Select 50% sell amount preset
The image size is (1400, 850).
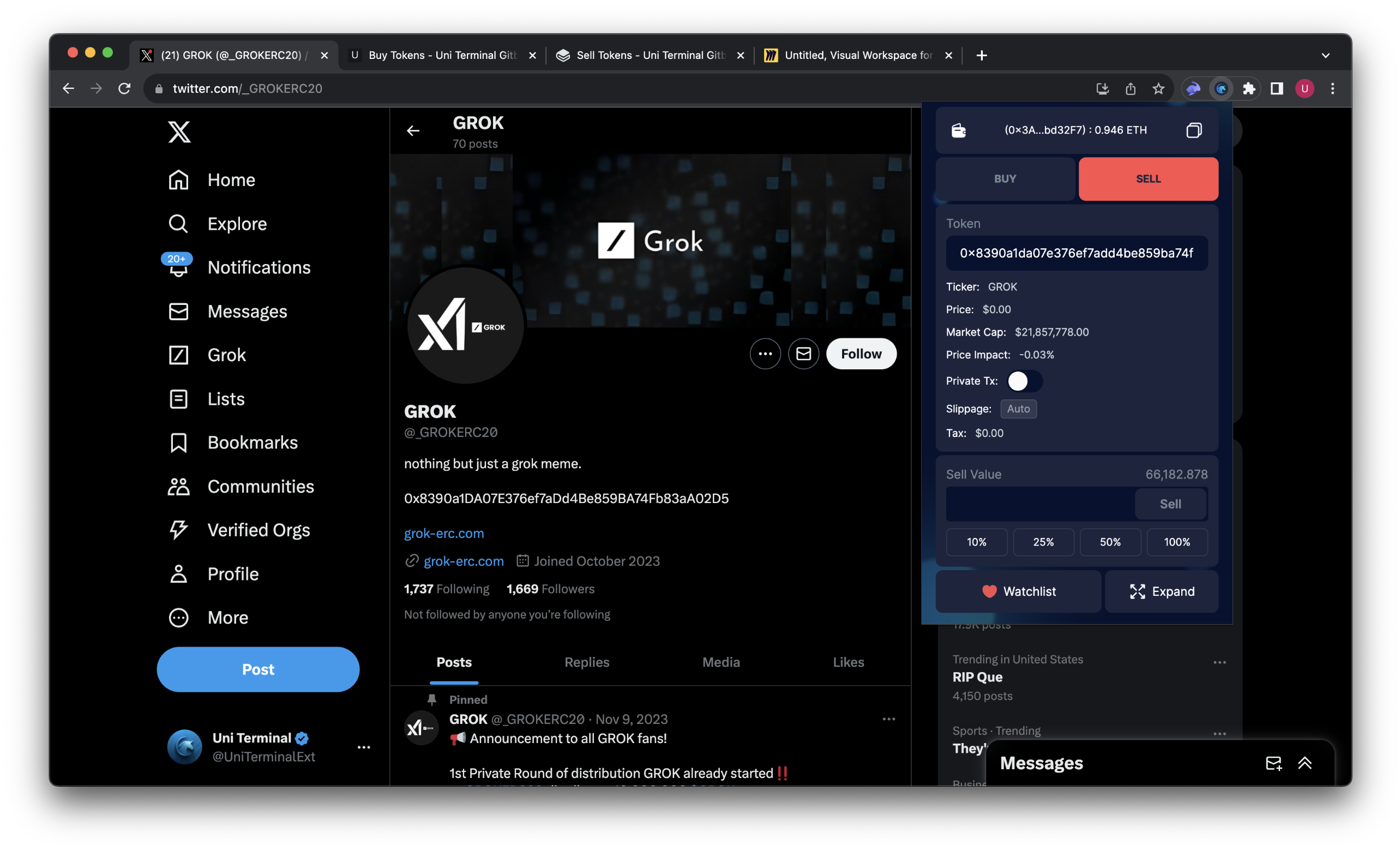click(x=1110, y=542)
